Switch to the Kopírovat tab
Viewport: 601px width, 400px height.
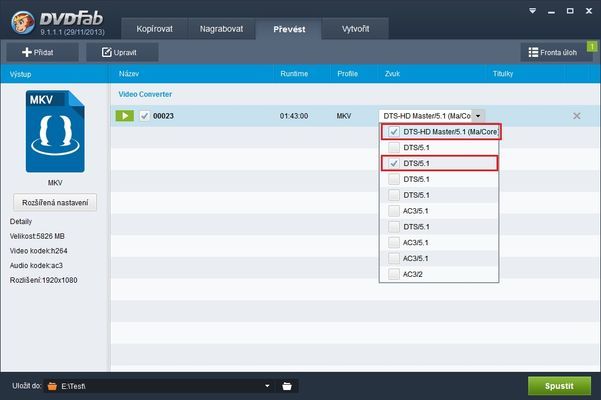(x=154, y=29)
